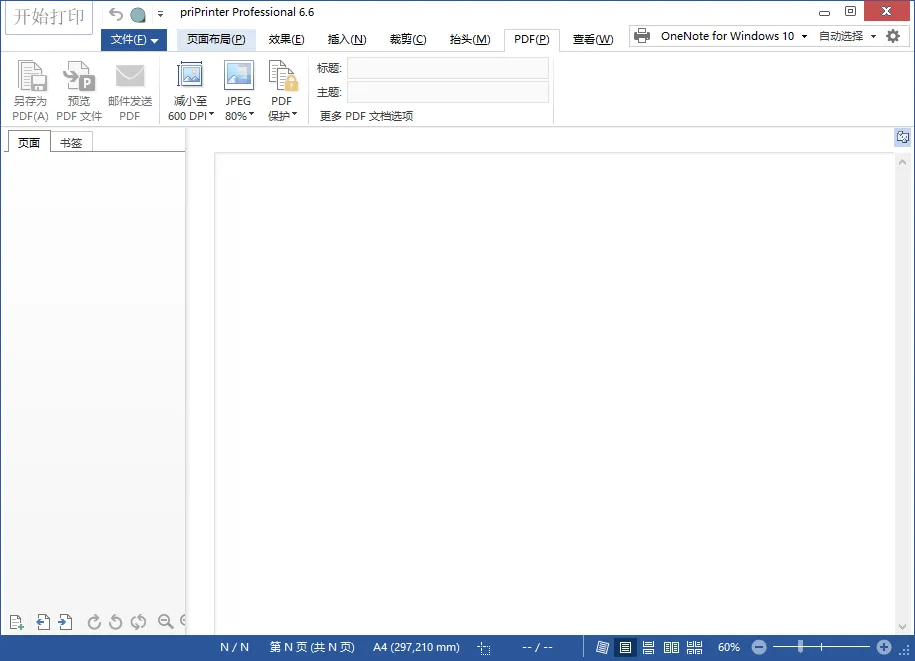This screenshot has width=915, height=661.
Task: Toggle the multi-page thumbnail grid view
Action: pyautogui.click(x=694, y=647)
